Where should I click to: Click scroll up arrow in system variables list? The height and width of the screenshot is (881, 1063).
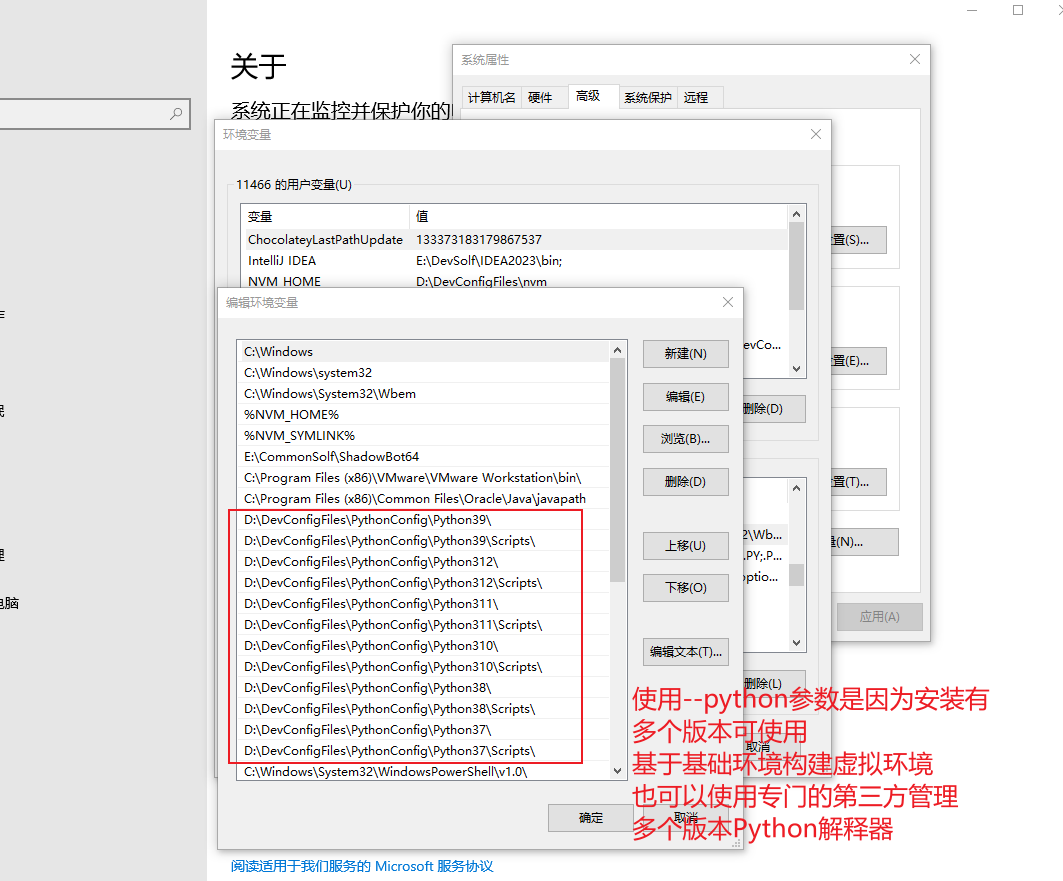(x=797, y=488)
